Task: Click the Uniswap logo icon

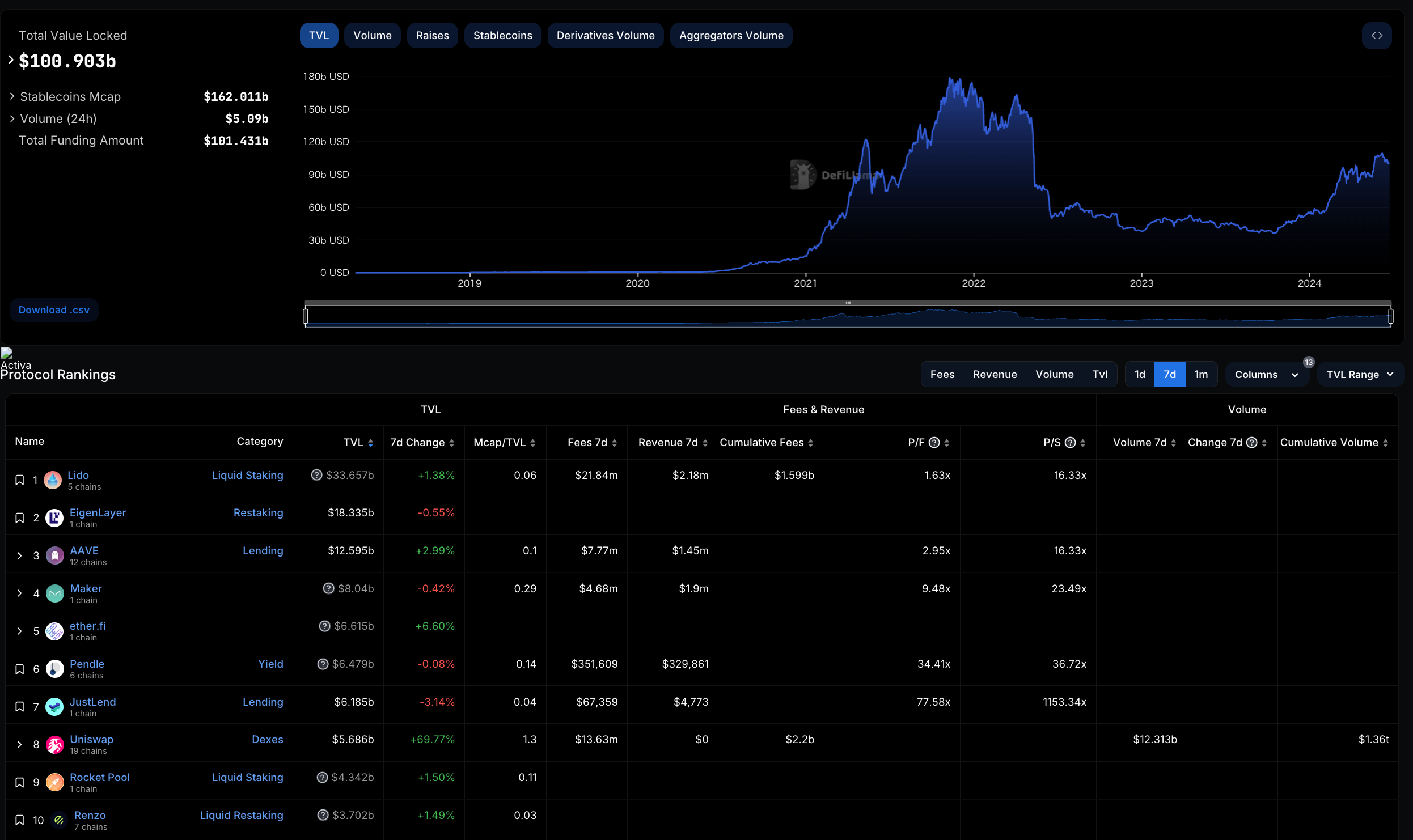Action: 55,745
